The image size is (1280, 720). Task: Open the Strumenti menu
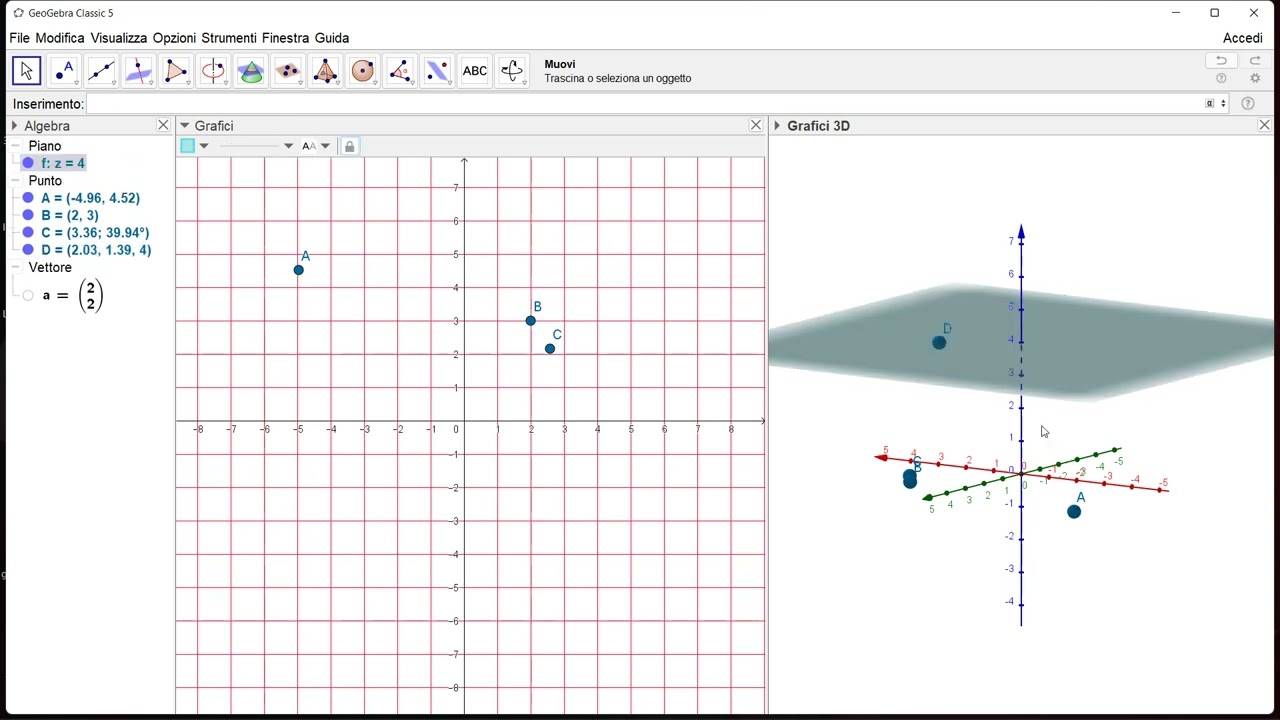(x=229, y=38)
